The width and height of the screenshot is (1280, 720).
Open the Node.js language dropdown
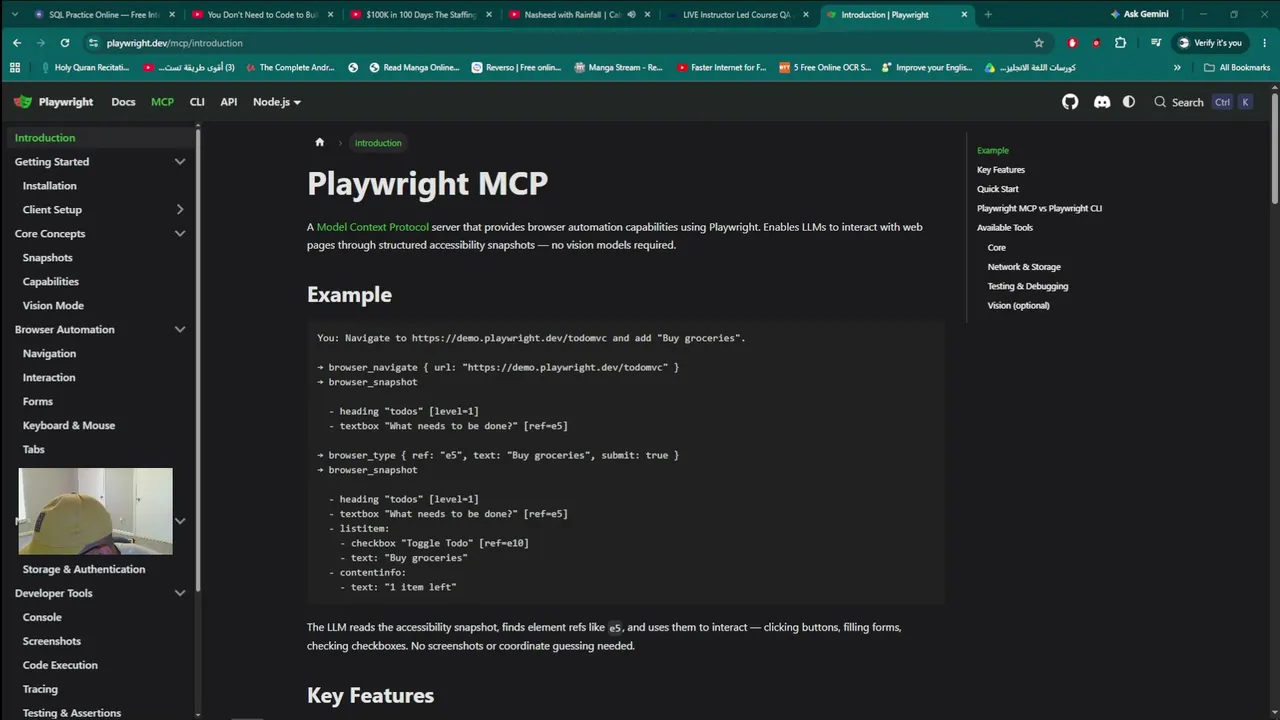(x=277, y=102)
